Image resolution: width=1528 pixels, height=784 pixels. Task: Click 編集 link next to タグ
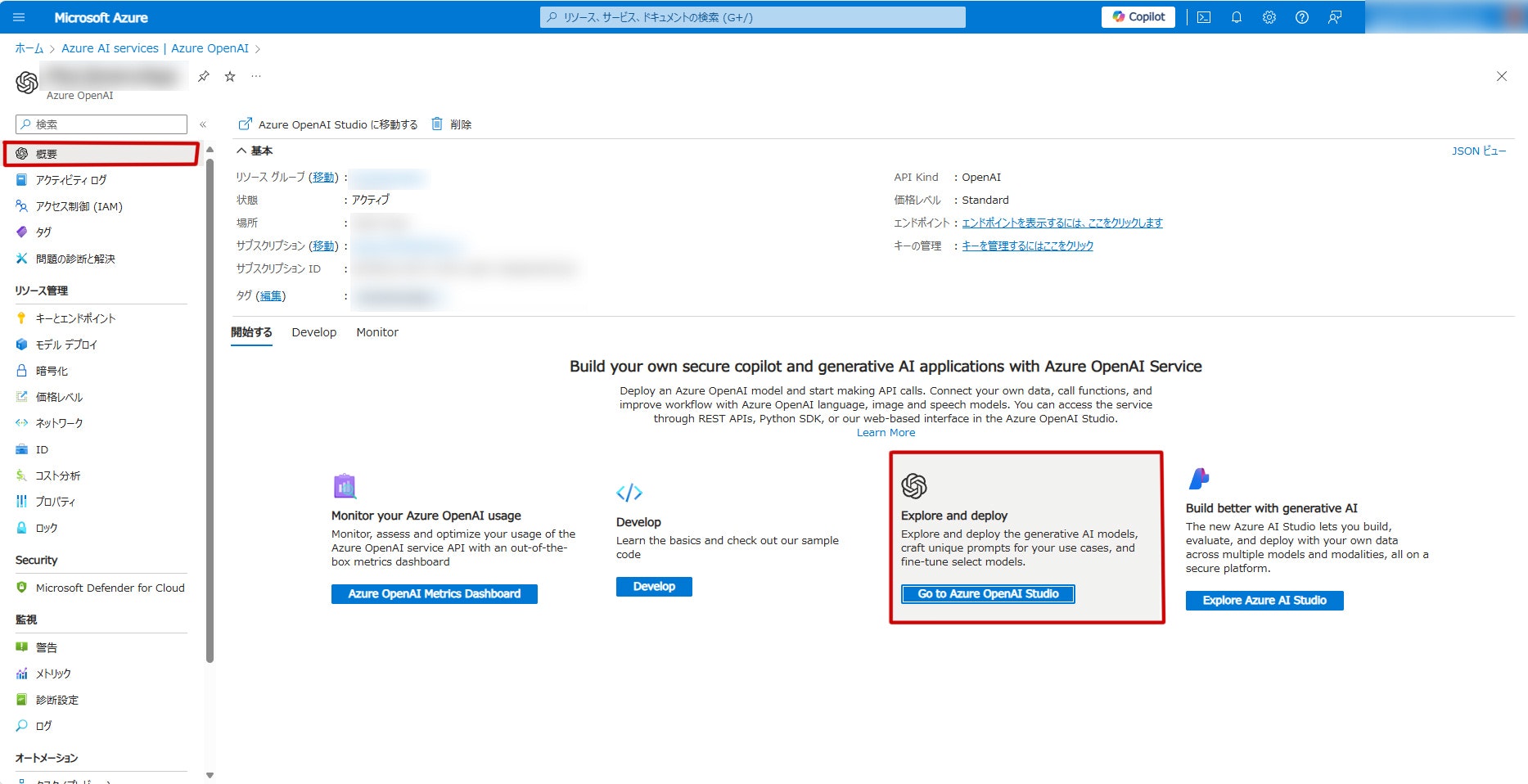pyautogui.click(x=271, y=296)
